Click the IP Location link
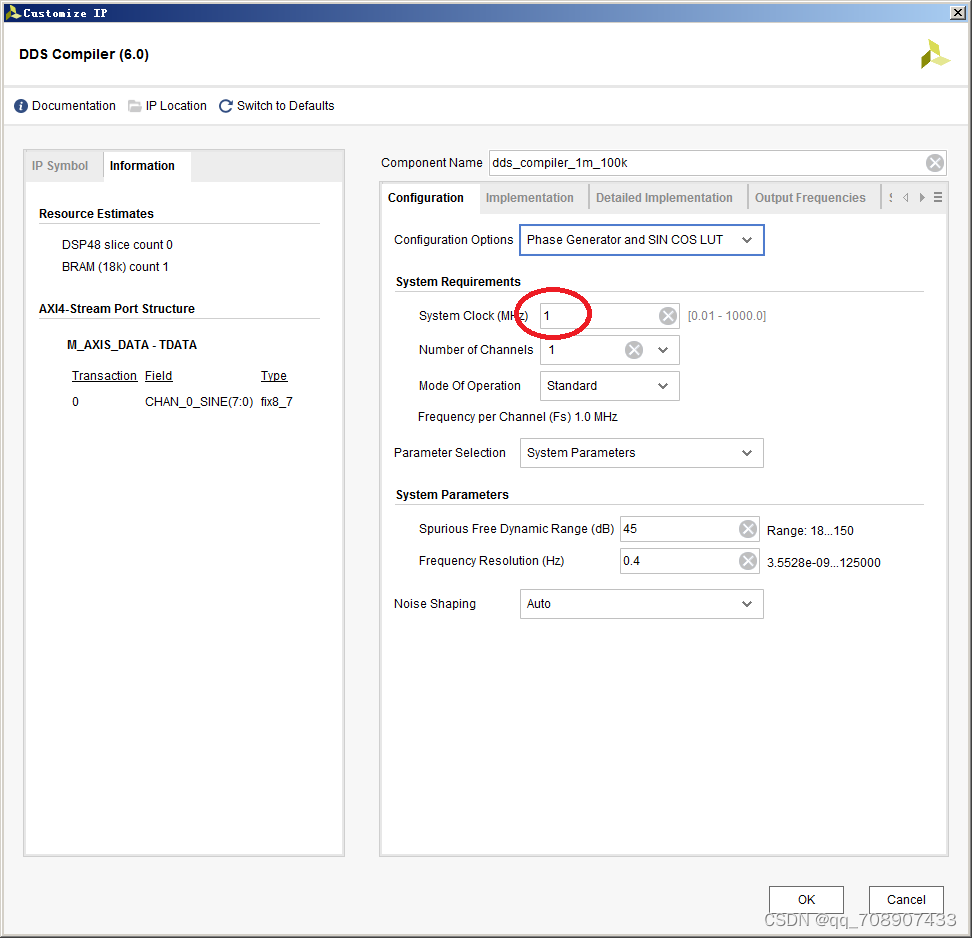Image resolution: width=972 pixels, height=938 pixels. (x=176, y=106)
